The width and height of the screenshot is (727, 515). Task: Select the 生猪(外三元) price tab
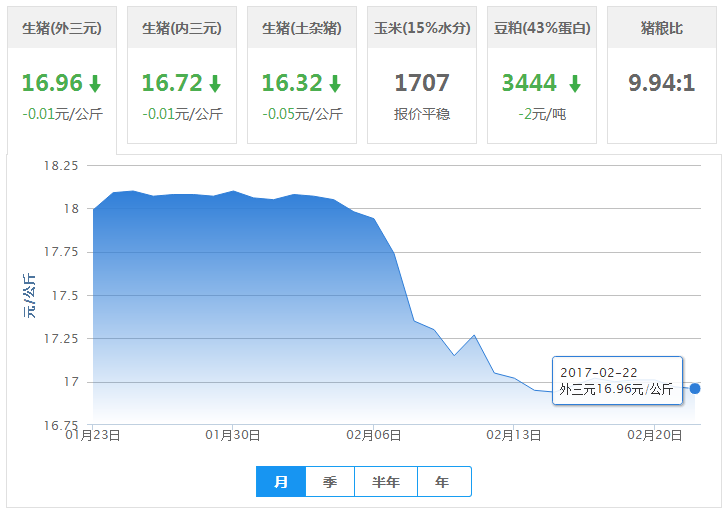tap(62, 28)
